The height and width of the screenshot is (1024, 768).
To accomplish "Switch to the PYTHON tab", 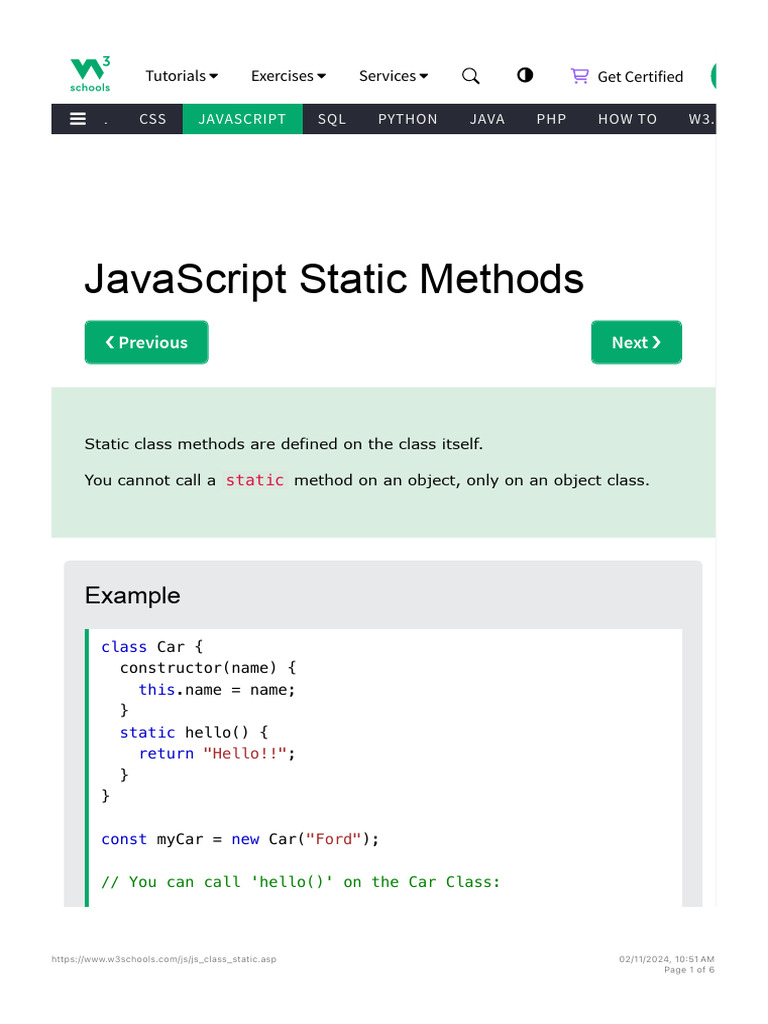I will [x=408, y=119].
